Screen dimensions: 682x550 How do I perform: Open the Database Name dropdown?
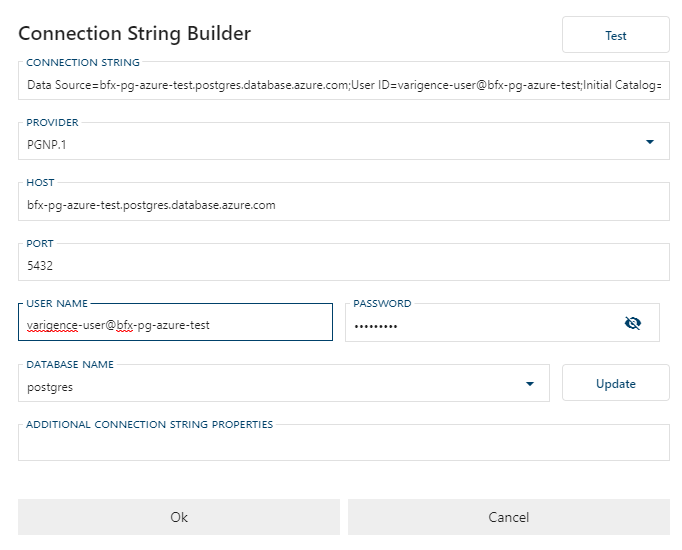[x=284, y=383]
